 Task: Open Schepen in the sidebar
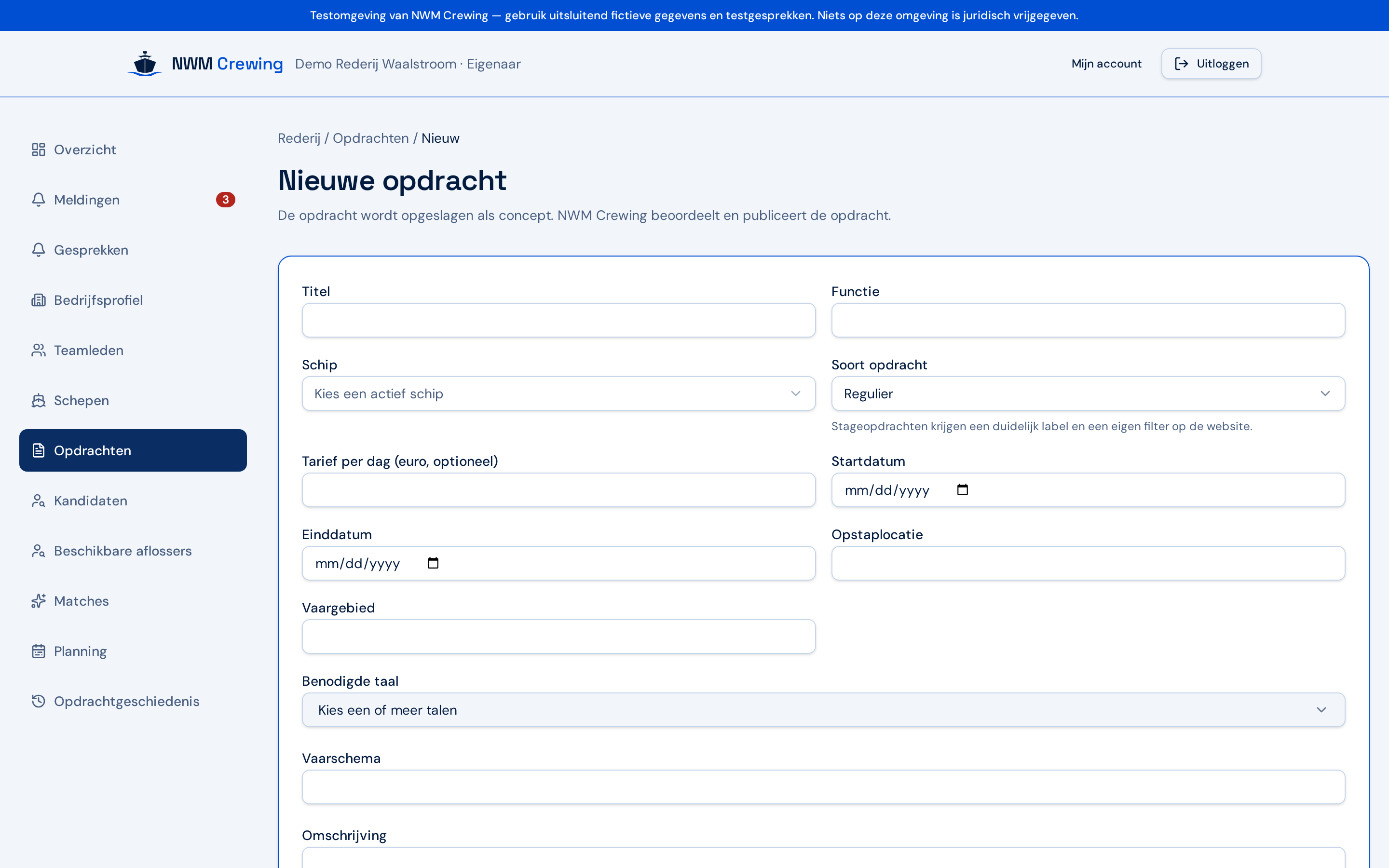click(133, 400)
